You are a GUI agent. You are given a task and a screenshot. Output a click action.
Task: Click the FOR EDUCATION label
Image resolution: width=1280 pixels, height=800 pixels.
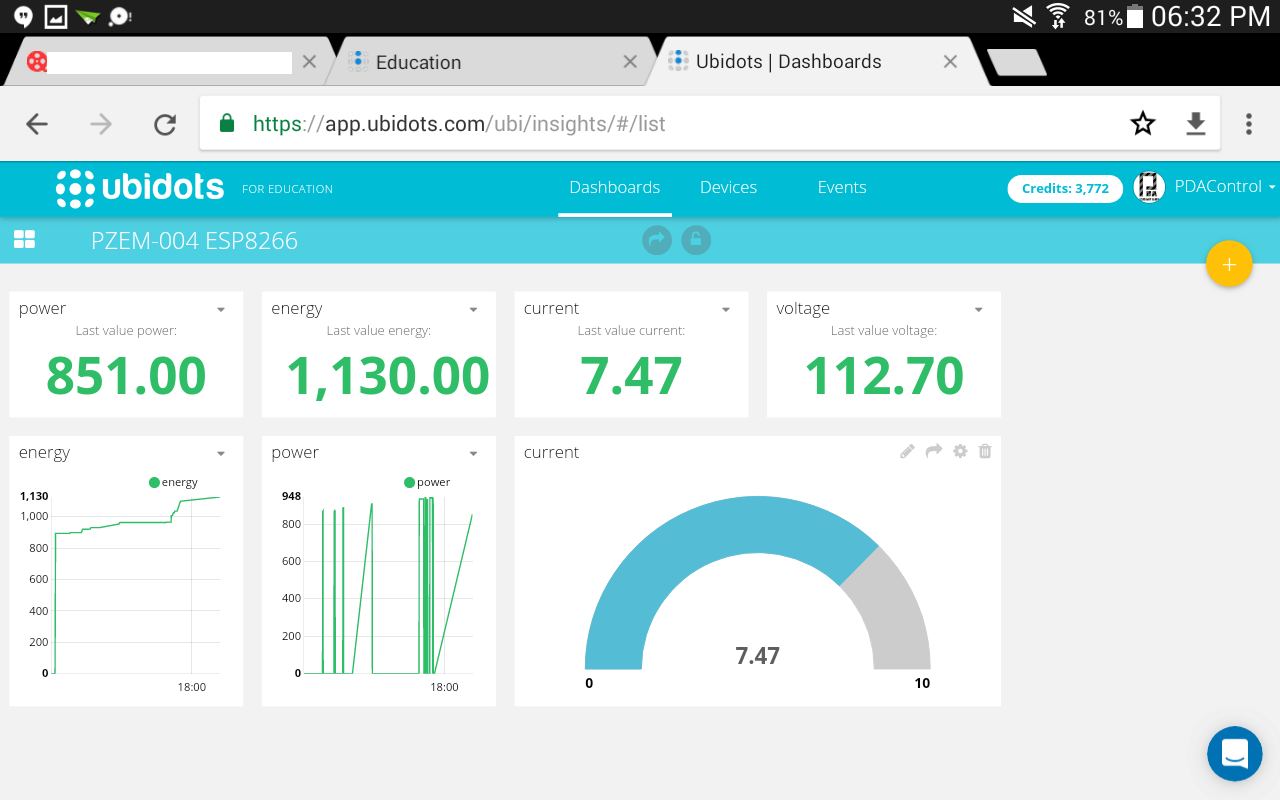point(287,189)
